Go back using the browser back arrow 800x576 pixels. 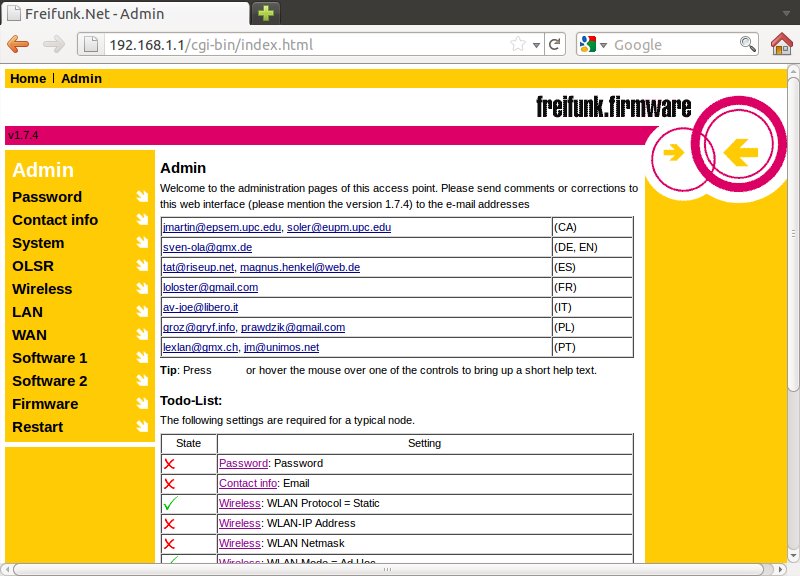(x=18, y=44)
